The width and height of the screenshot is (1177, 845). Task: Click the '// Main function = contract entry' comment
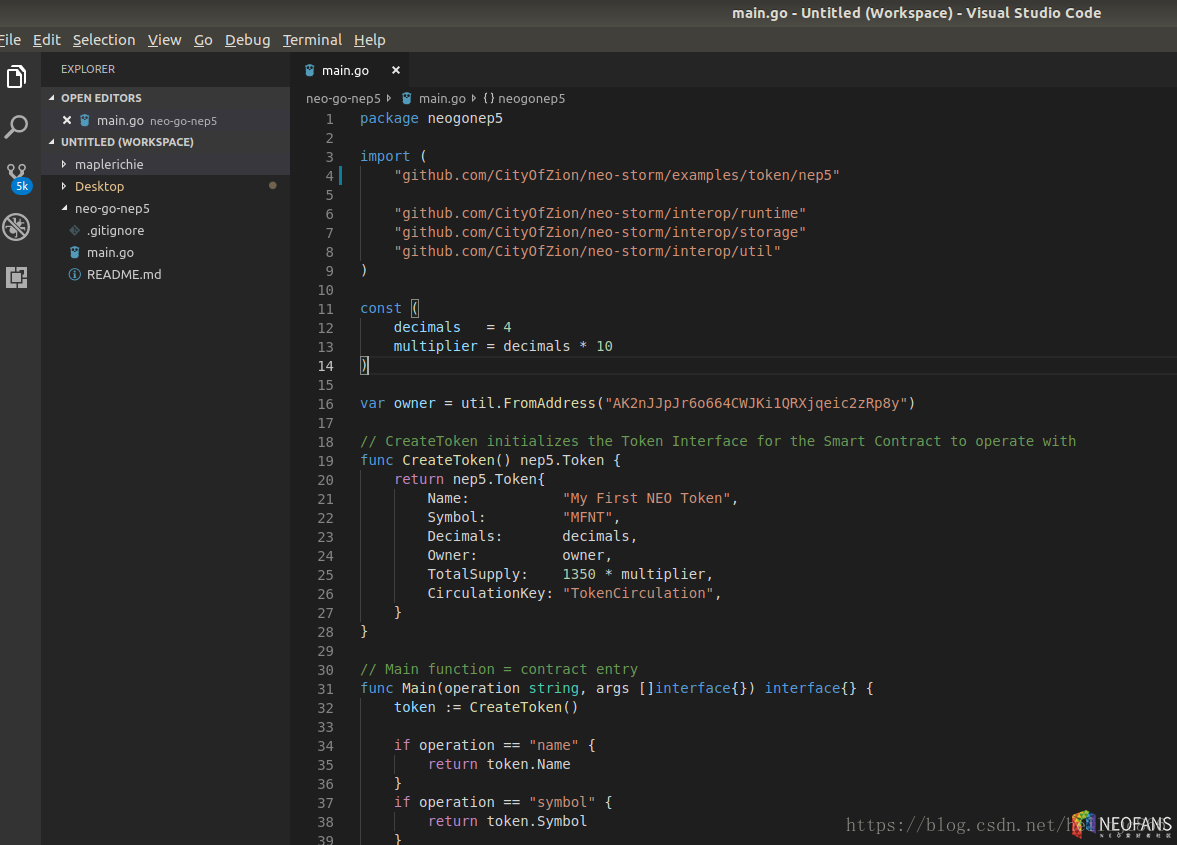coord(498,669)
